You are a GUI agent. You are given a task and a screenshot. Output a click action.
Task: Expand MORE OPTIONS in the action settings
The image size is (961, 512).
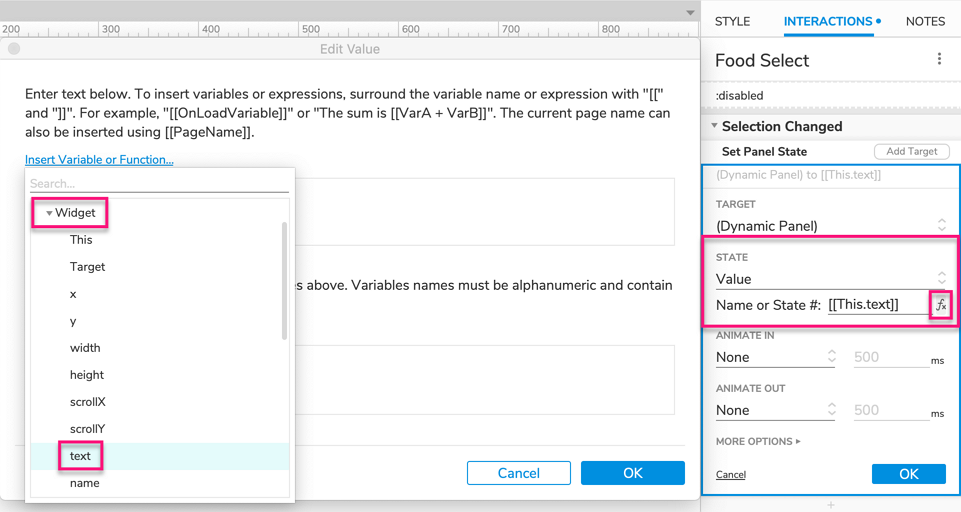[x=758, y=441]
